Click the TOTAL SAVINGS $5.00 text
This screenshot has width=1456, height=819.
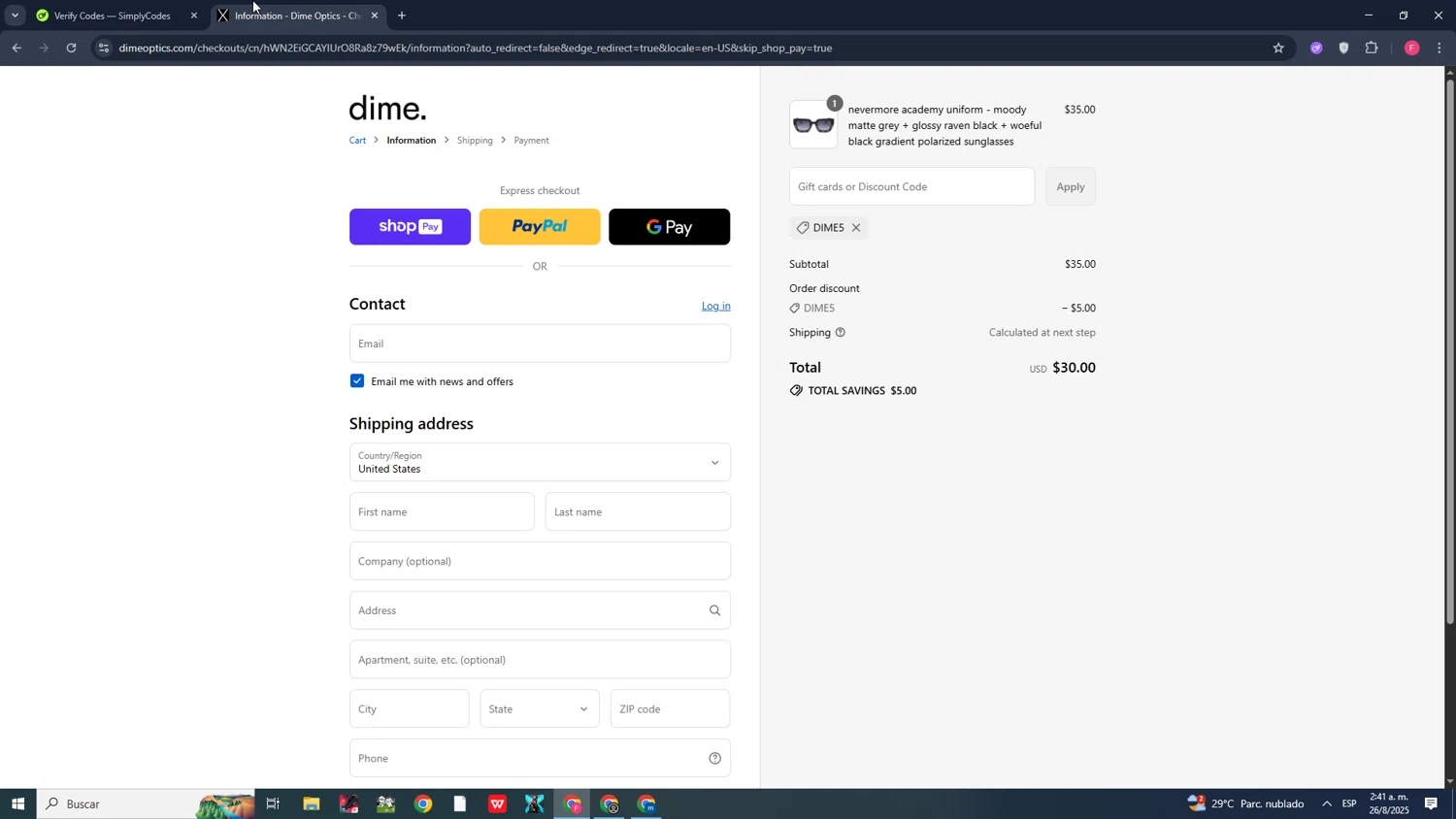(x=863, y=391)
